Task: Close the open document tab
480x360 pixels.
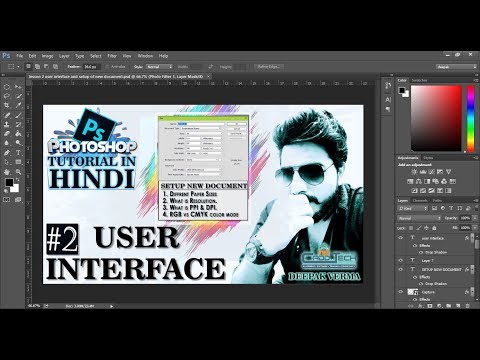Action: pyautogui.click(x=209, y=76)
